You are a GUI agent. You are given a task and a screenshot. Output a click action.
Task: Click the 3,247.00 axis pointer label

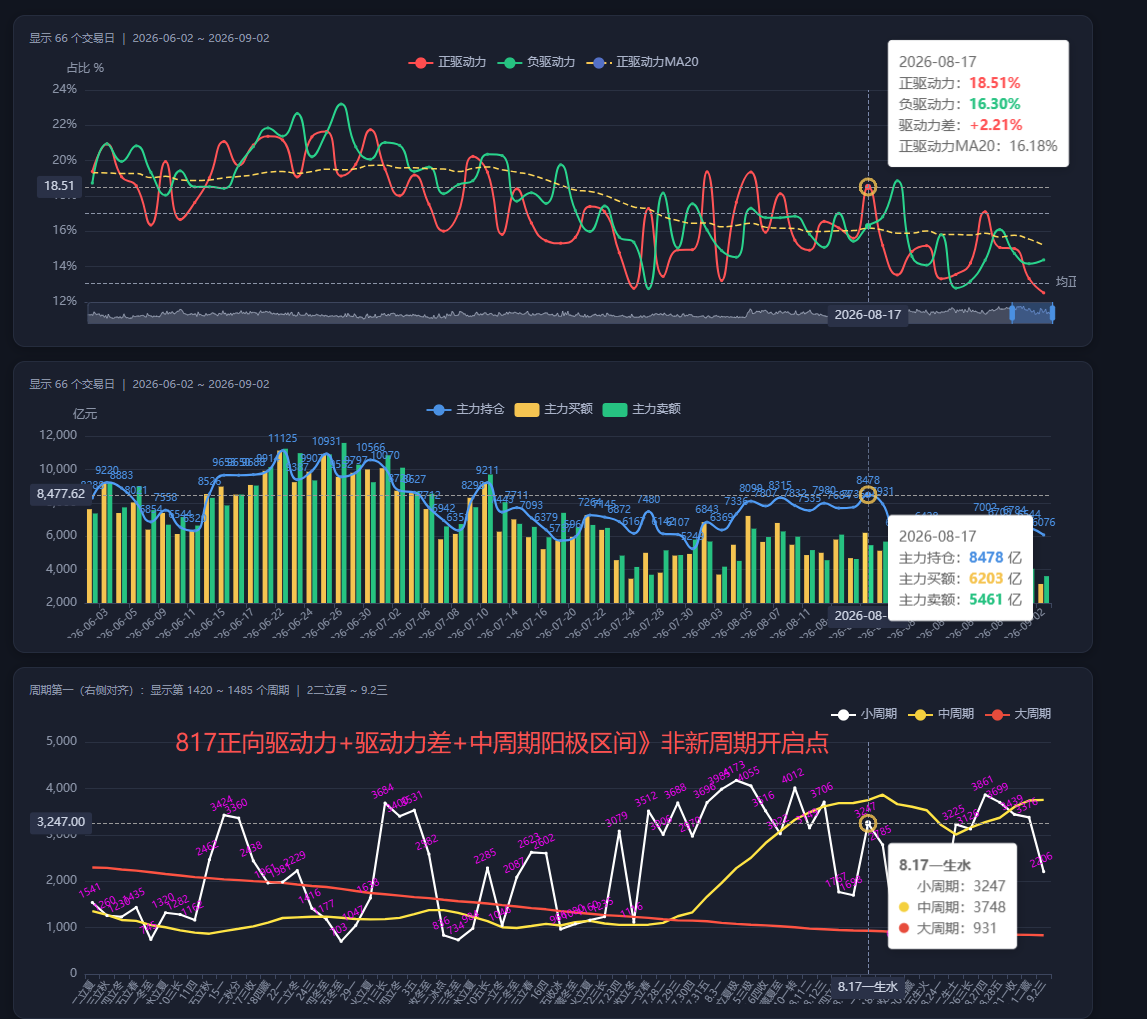tap(61, 821)
